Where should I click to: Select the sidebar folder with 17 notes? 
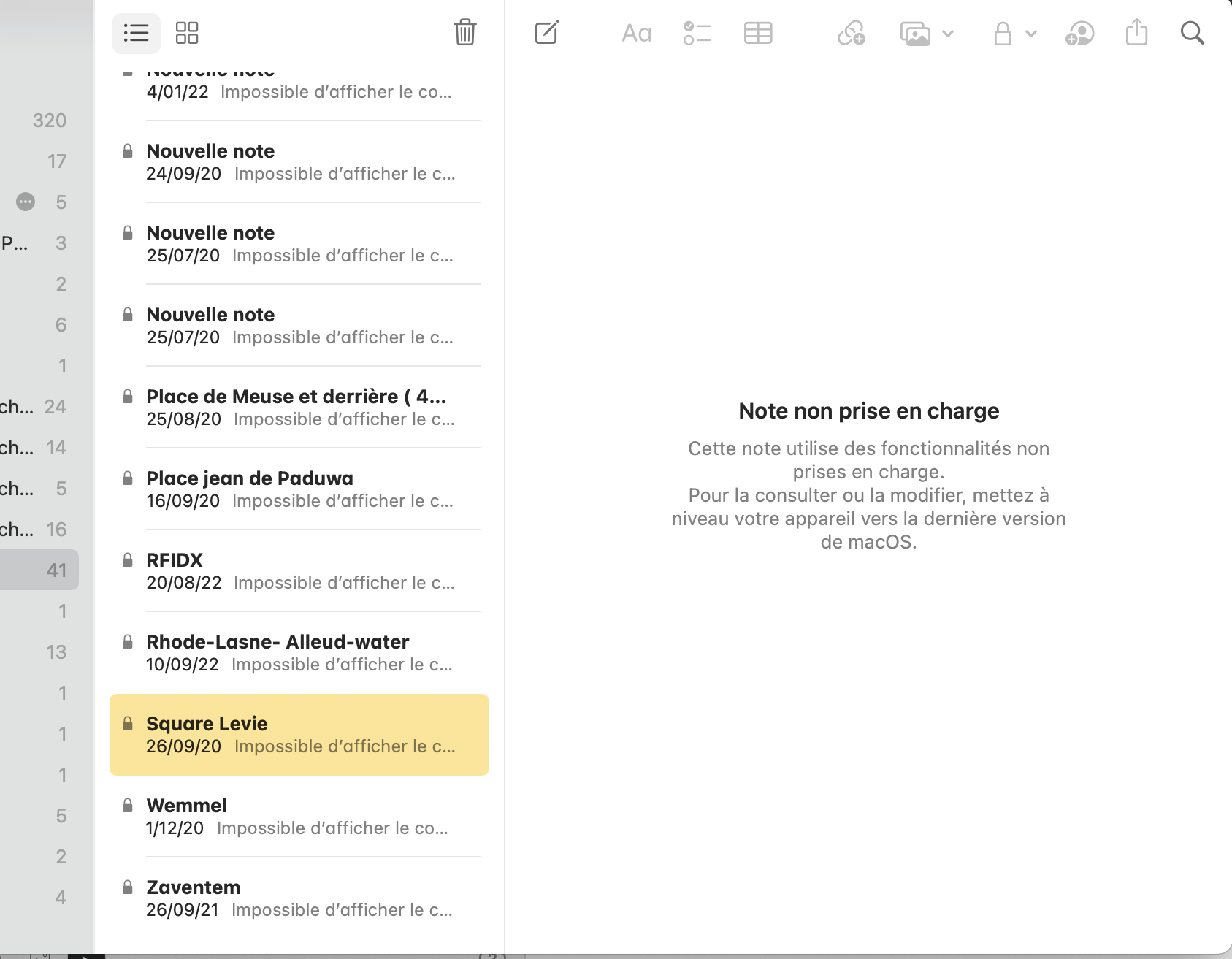click(x=39, y=161)
